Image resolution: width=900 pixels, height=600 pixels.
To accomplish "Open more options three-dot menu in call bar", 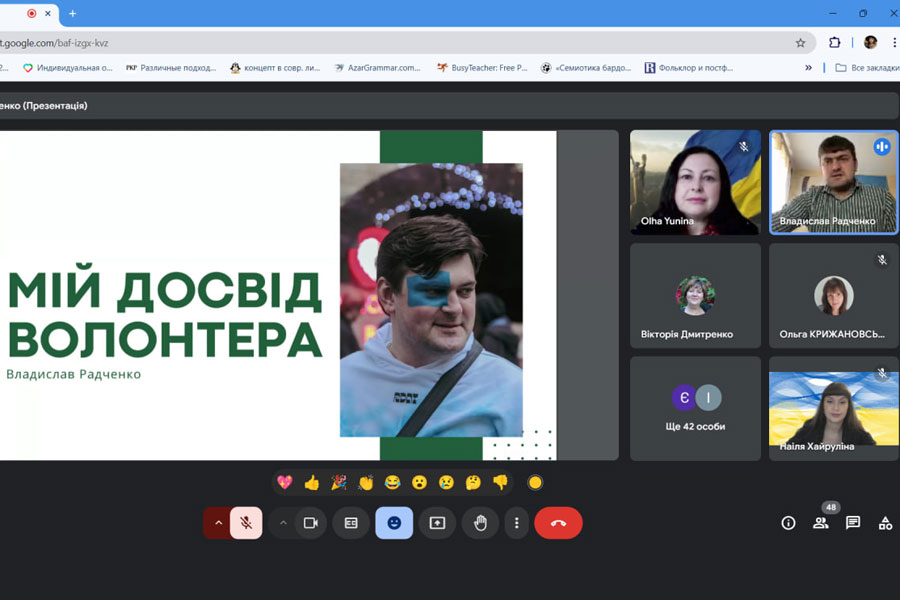I will coord(517,523).
